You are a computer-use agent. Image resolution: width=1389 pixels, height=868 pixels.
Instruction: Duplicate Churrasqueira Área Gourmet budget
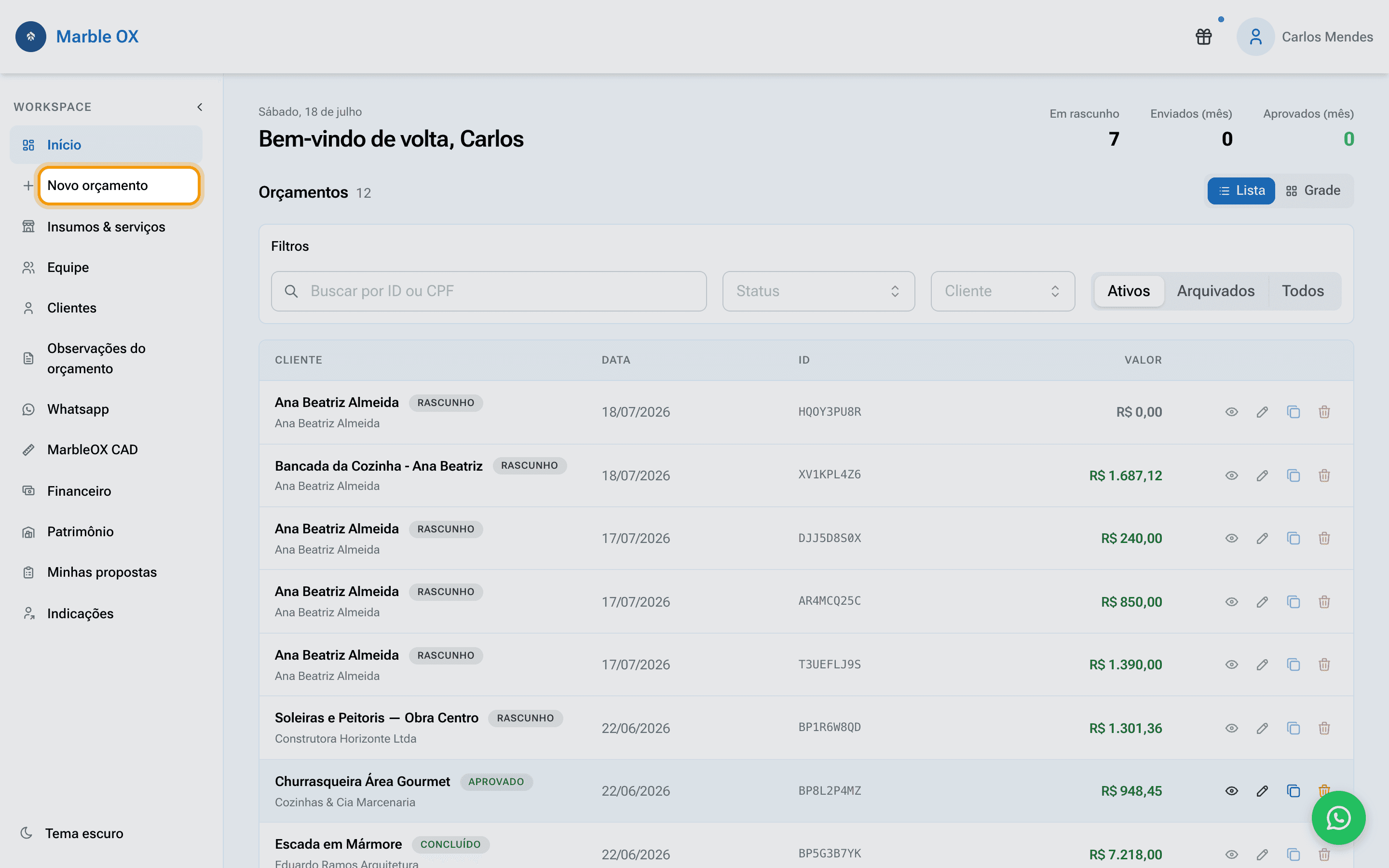(1293, 791)
